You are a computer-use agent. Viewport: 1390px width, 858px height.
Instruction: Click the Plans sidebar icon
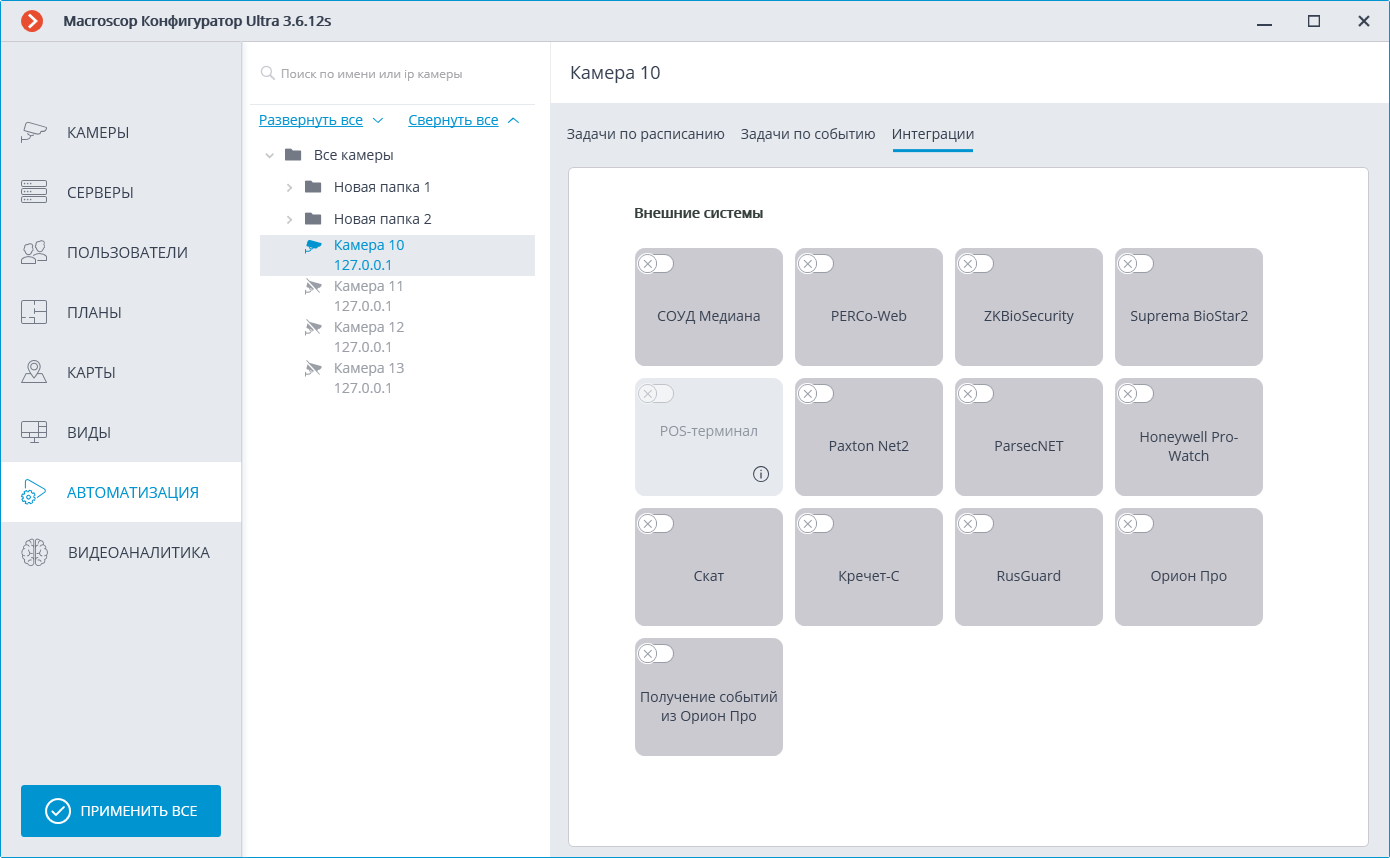pos(34,312)
